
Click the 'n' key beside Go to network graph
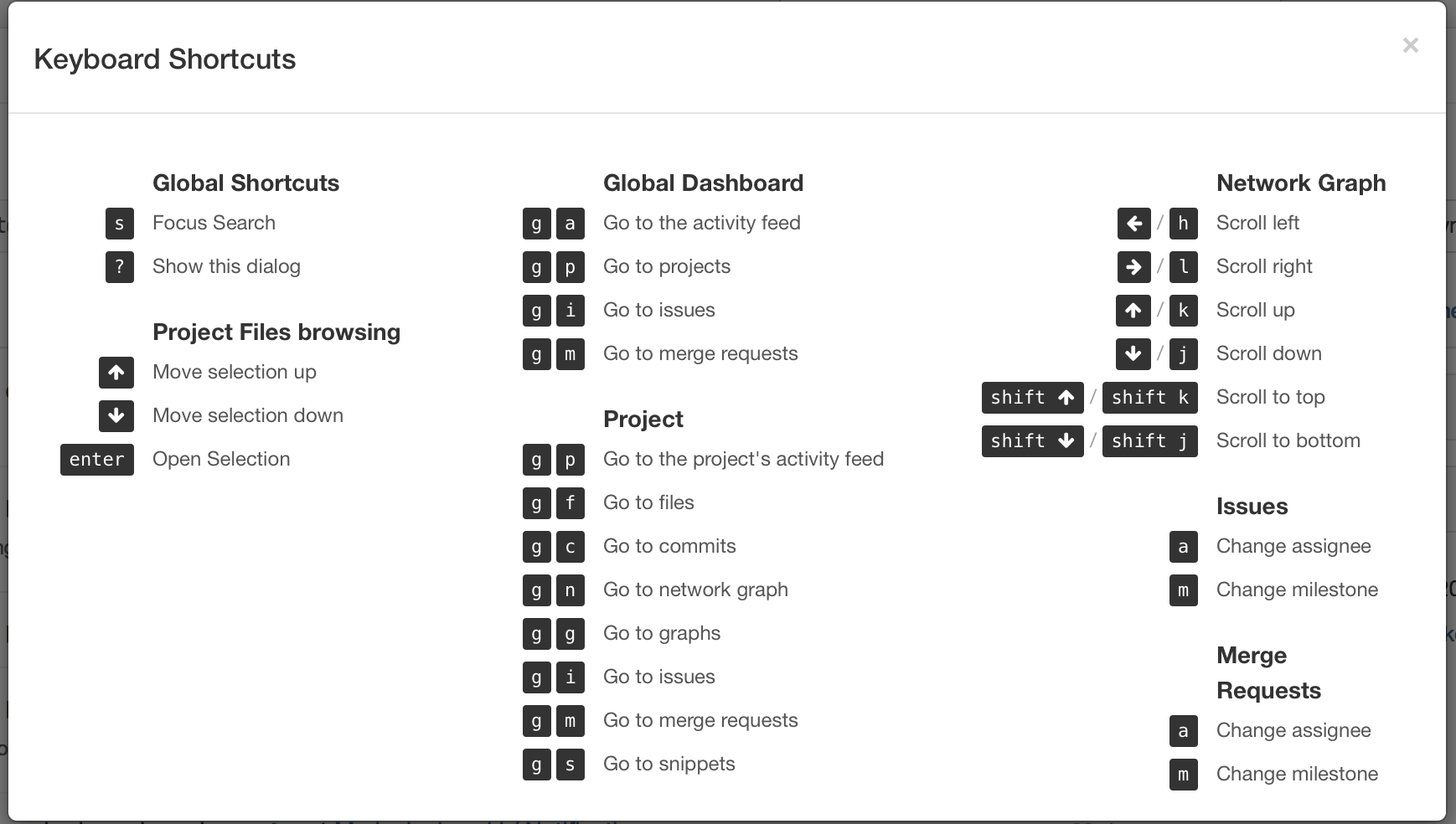pos(570,590)
